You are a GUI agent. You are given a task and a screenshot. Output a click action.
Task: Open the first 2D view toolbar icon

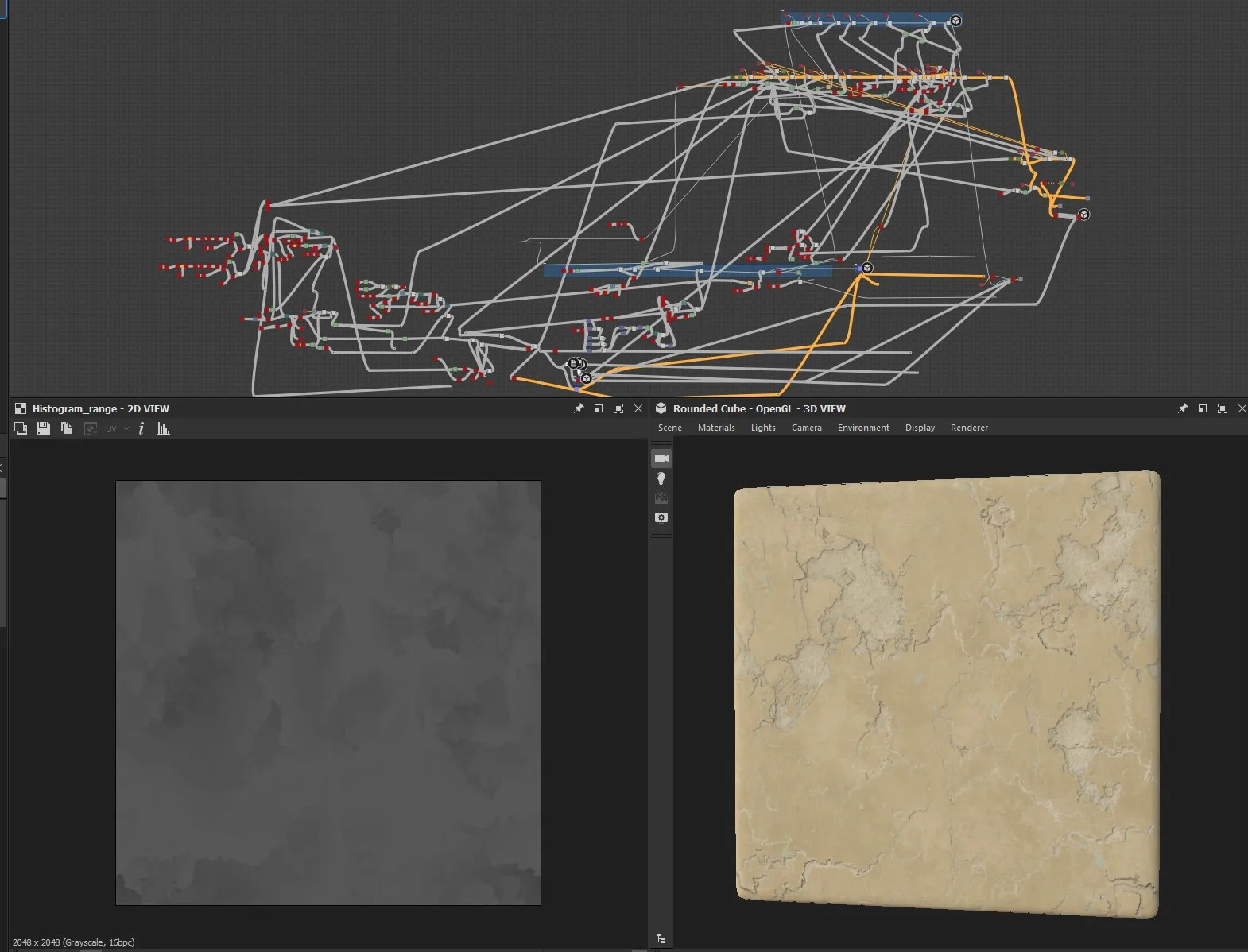(x=21, y=428)
